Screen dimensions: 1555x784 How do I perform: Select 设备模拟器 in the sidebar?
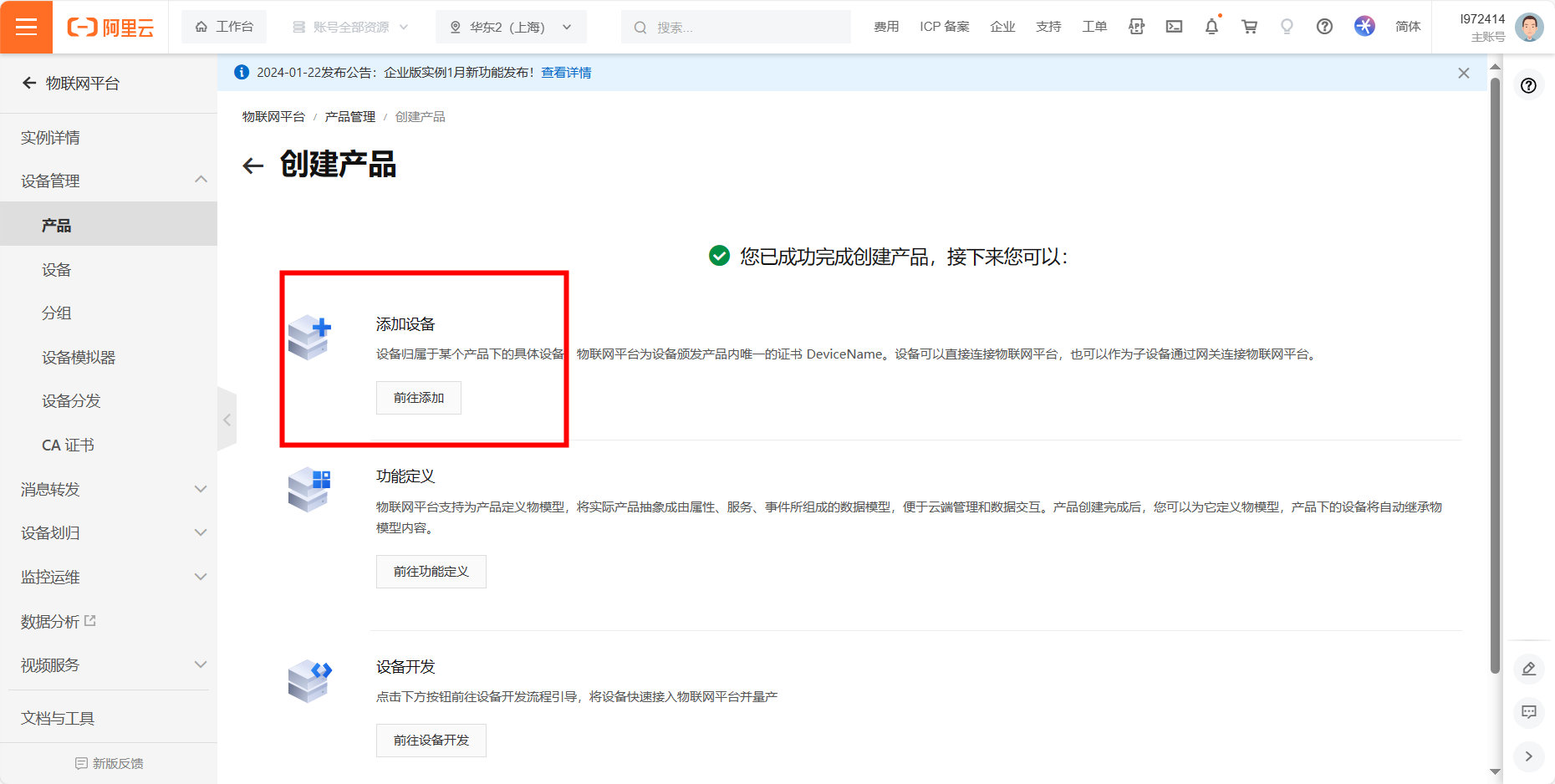tap(79, 358)
